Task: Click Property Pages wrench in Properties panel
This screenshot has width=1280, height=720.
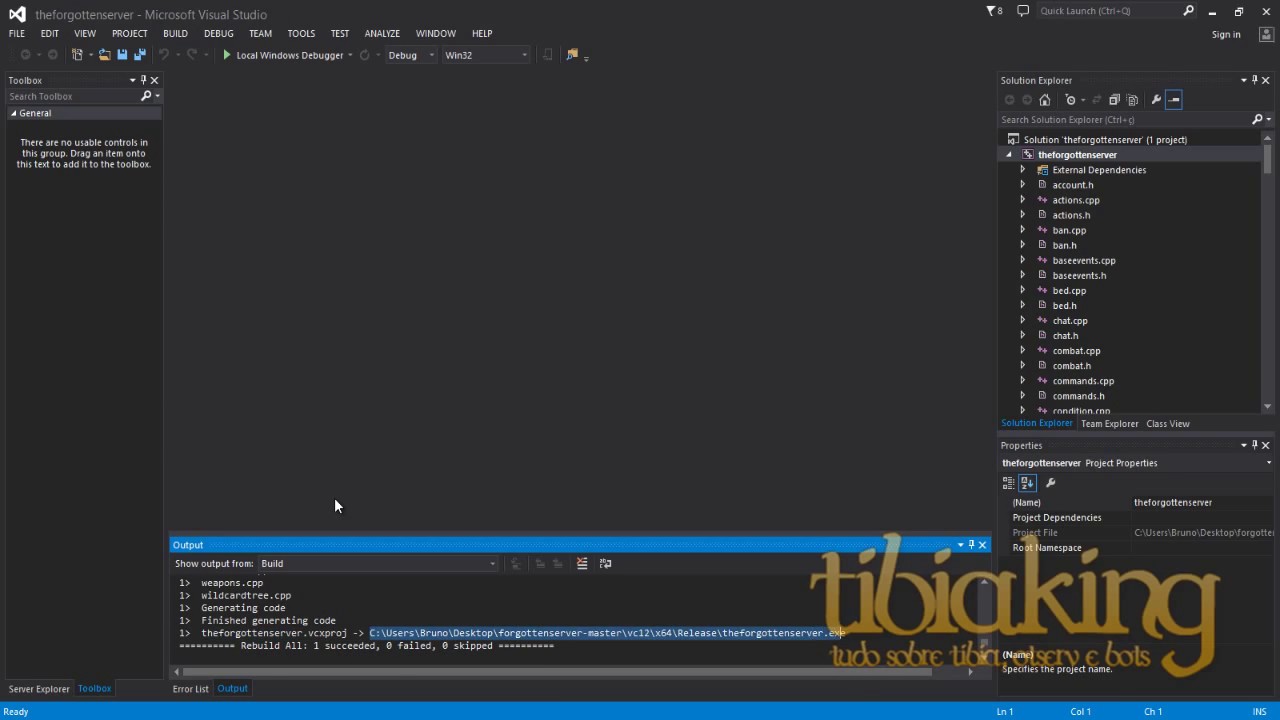Action: (x=1051, y=483)
